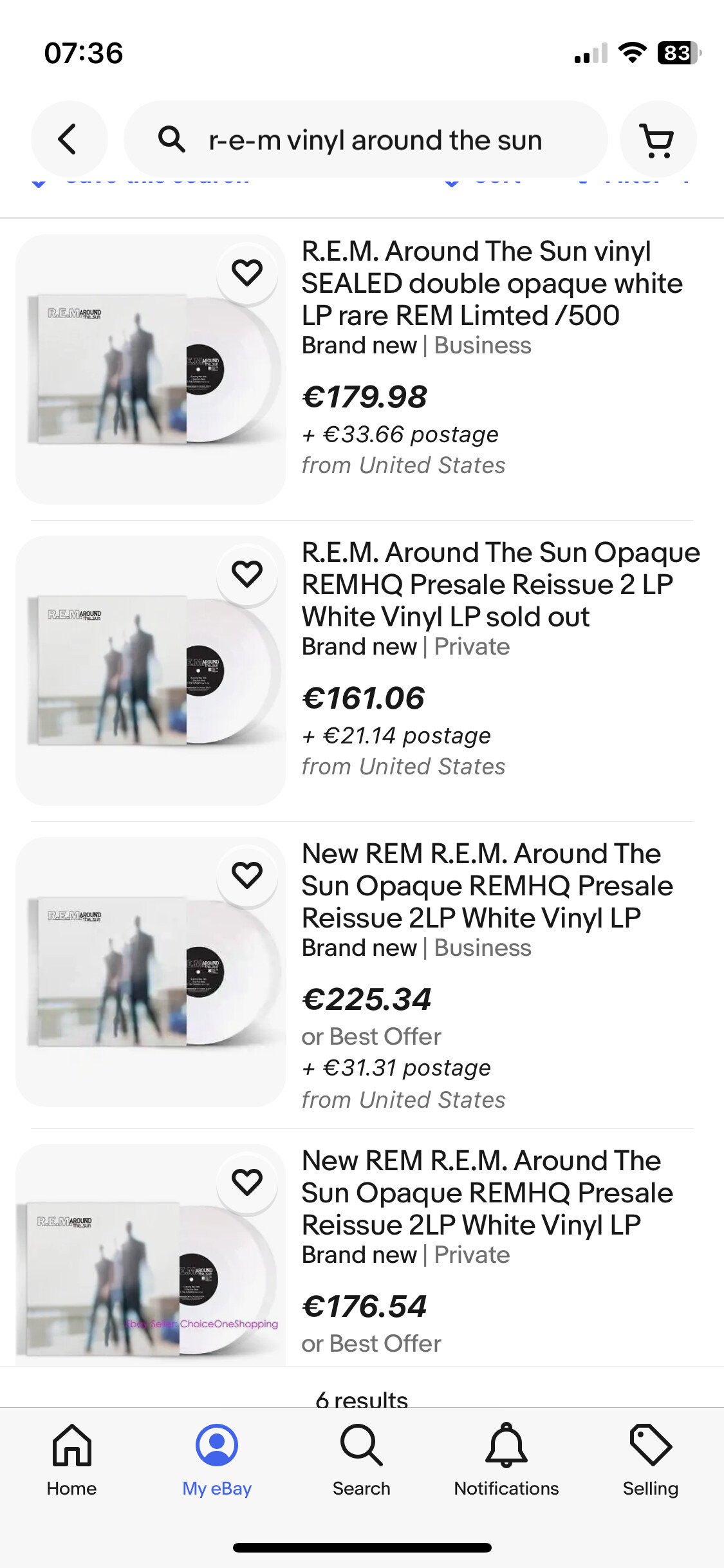This screenshot has height=1568, width=724.
Task: Tap the search magnifier in the search bar
Action: pos(171,139)
